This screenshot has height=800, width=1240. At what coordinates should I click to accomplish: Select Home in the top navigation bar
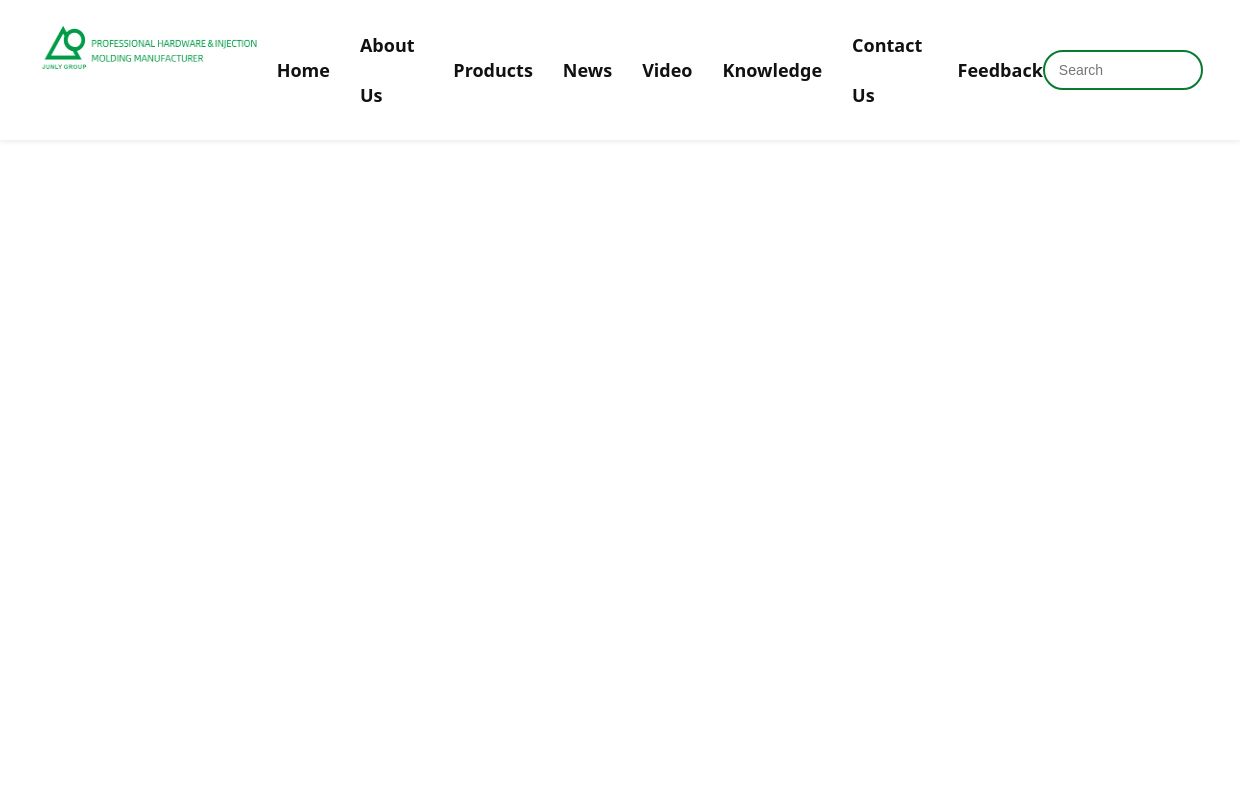pos(303,70)
